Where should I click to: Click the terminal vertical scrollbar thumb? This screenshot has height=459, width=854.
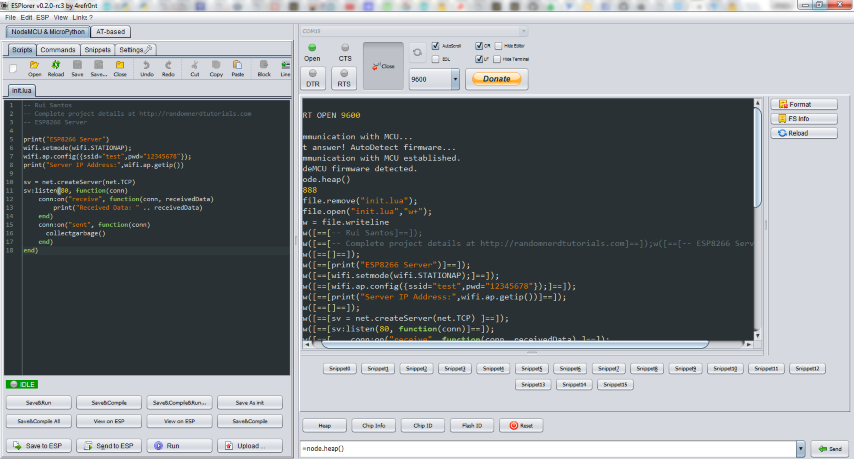point(757,158)
